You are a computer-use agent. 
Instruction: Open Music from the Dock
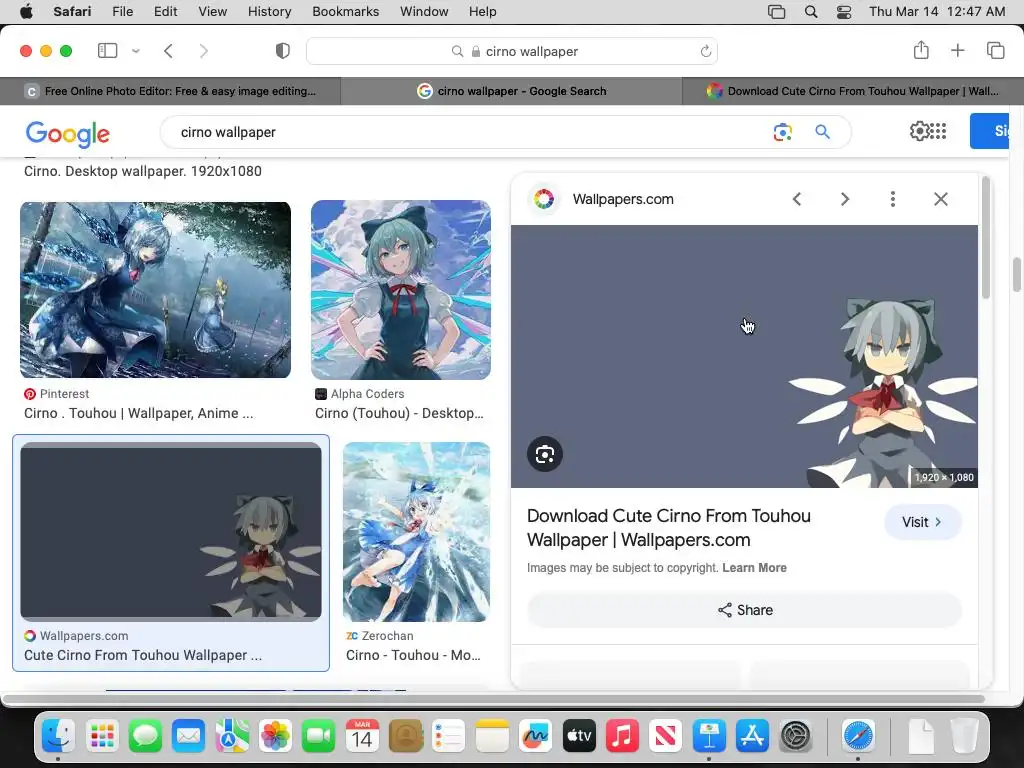click(622, 736)
